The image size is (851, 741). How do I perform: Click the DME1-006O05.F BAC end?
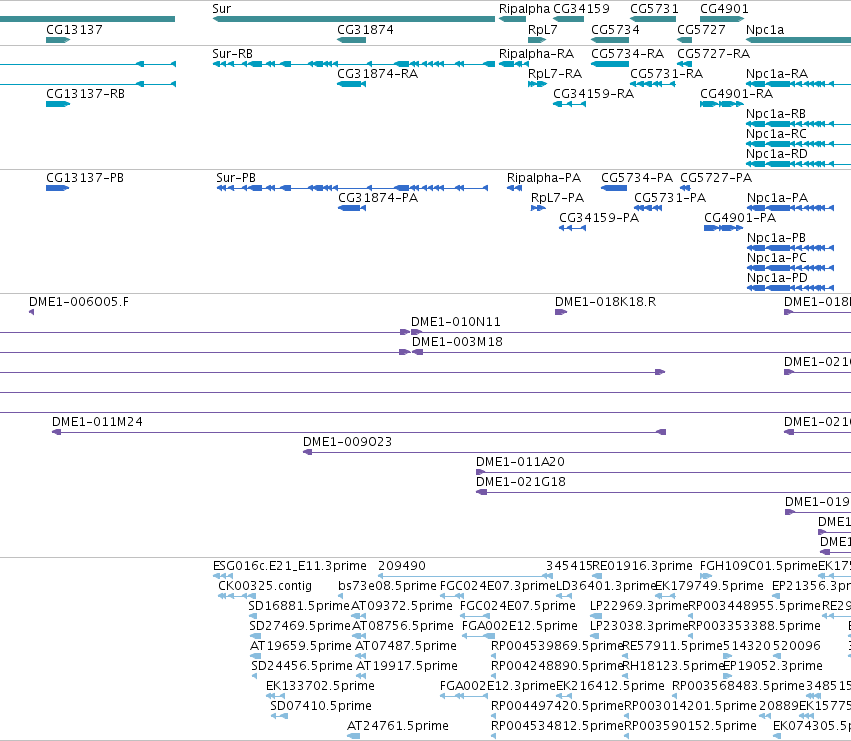click(x=31, y=312)
